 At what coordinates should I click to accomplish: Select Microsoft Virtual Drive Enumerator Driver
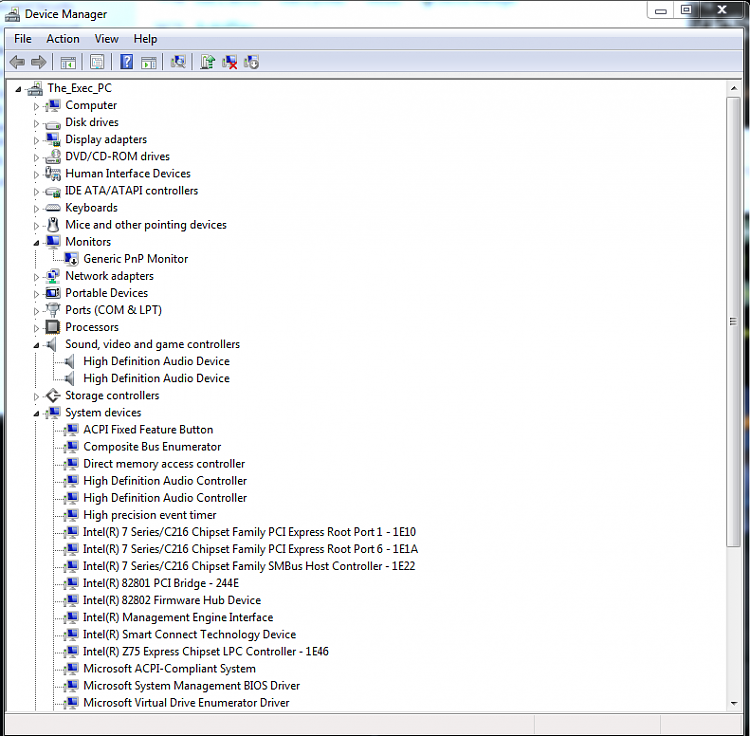186,703
